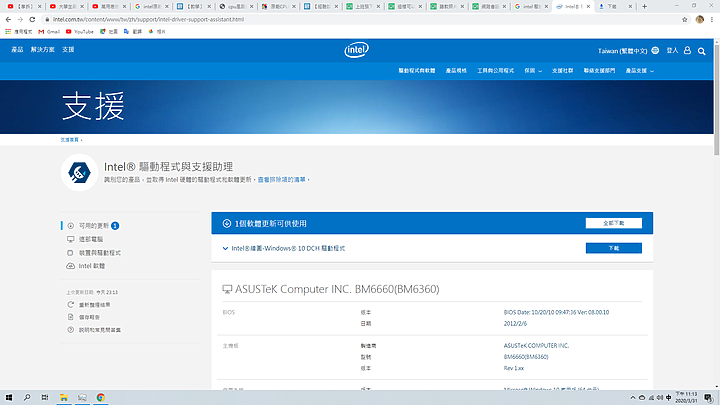Click the user account sign-in icon
Viewport: 720px width, 405px height.
click(687, 51)
